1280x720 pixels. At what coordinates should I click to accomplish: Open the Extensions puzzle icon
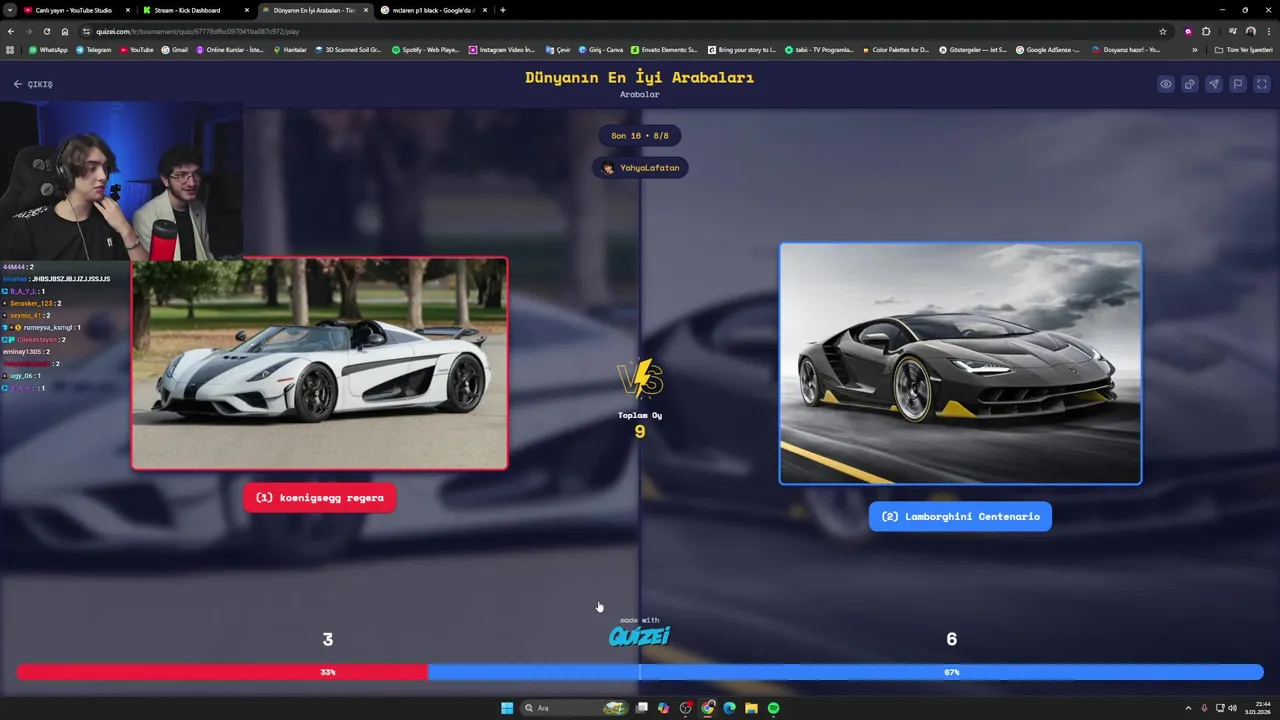(1206, 31)
